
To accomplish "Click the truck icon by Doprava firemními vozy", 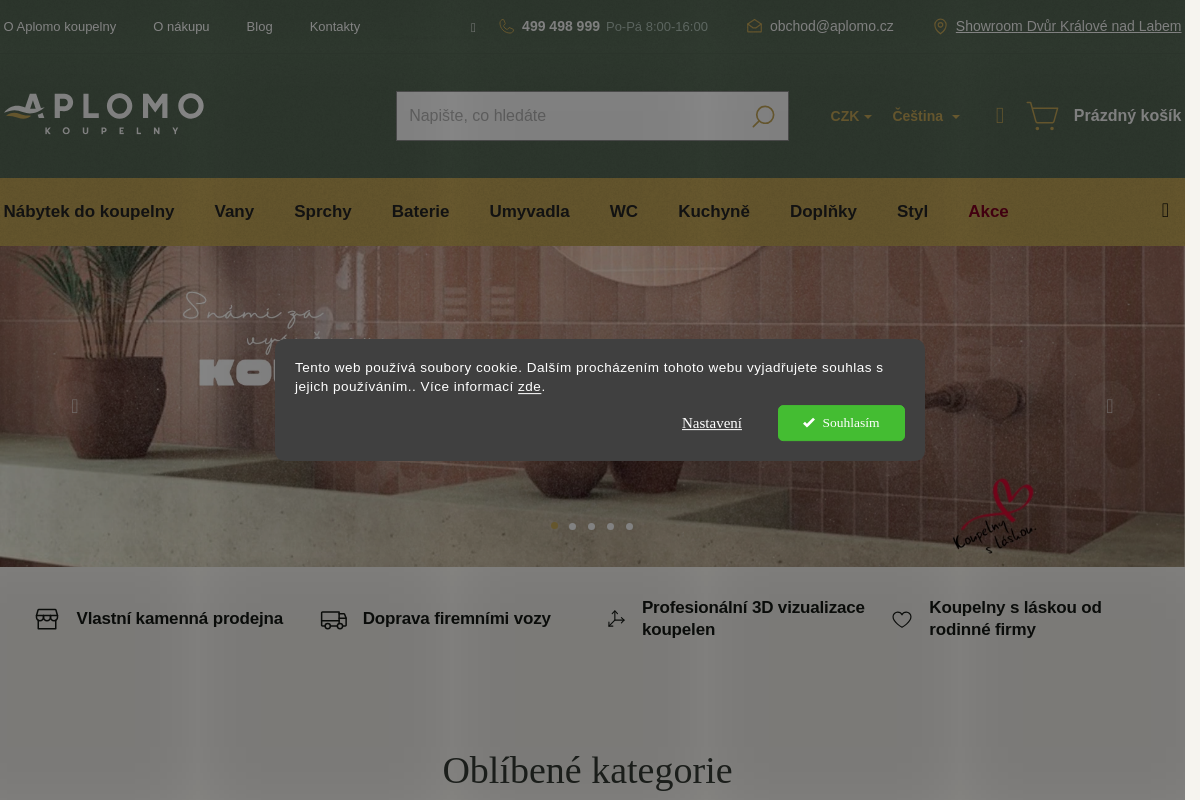I will click(333, 620).
